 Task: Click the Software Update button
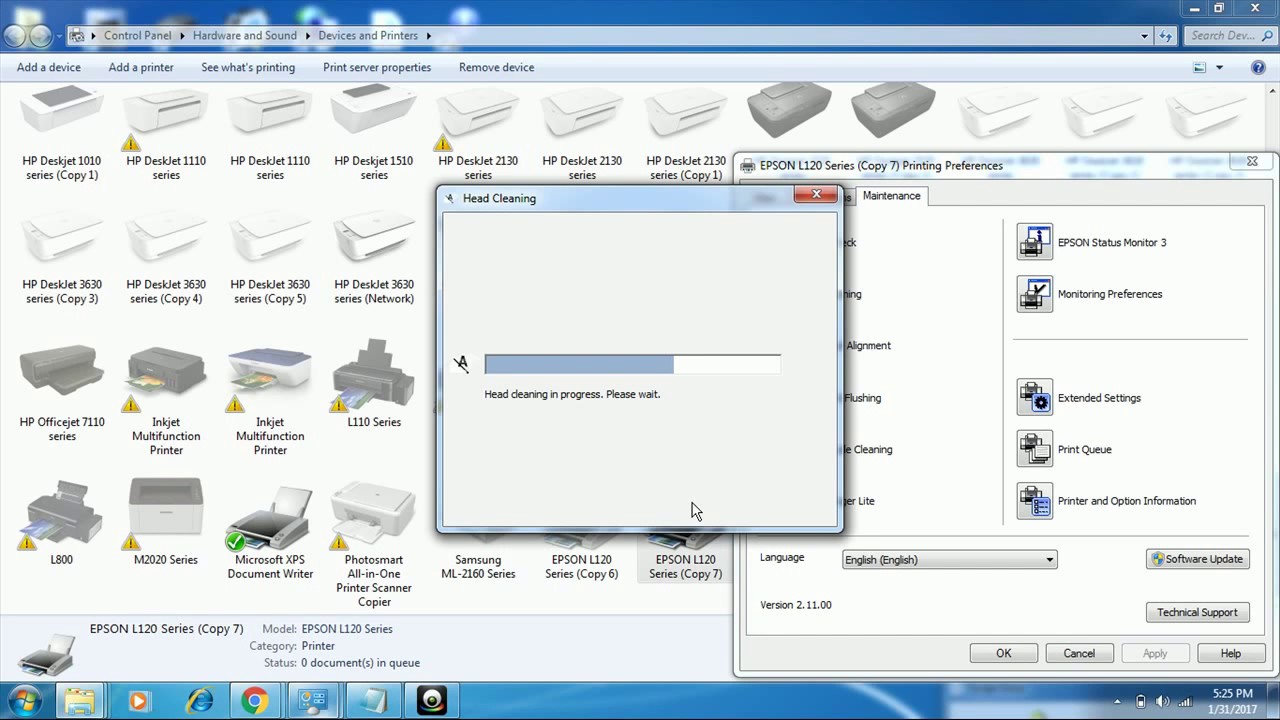[1198, 559]
